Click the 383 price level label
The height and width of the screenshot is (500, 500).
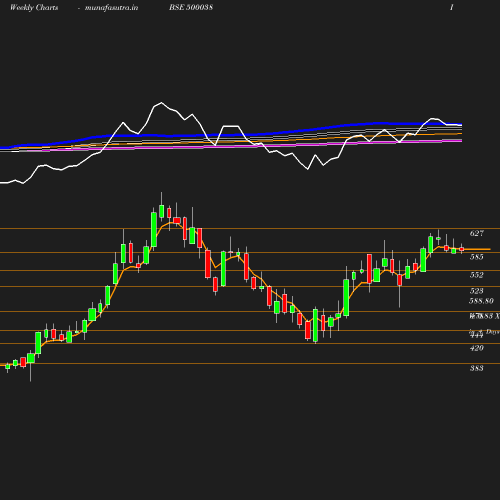(476, 368)
